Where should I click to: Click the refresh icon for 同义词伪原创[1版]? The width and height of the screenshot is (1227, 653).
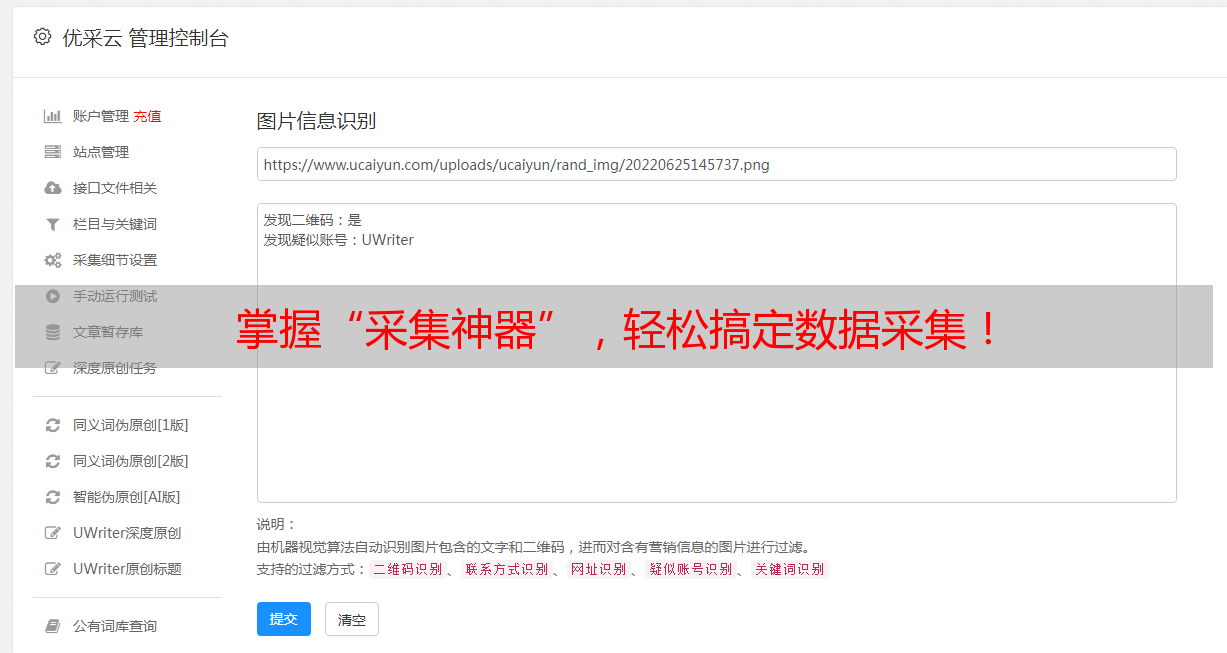click(53, 425)
